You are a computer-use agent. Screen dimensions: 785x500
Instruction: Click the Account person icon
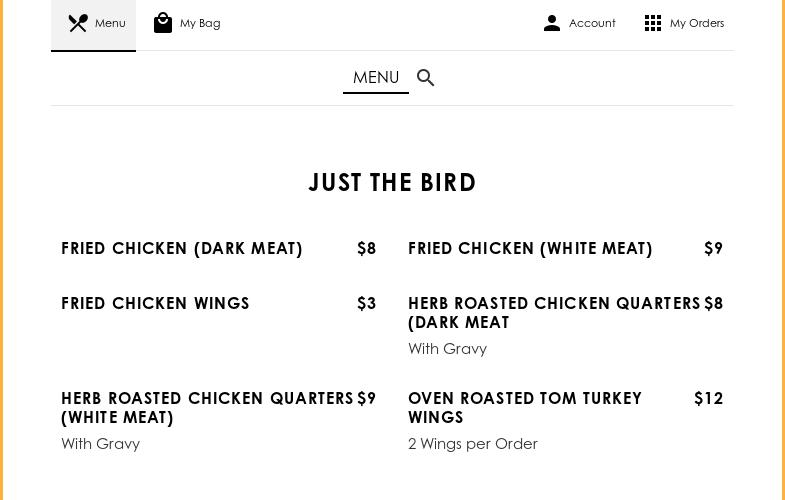(x=552, y=23)
